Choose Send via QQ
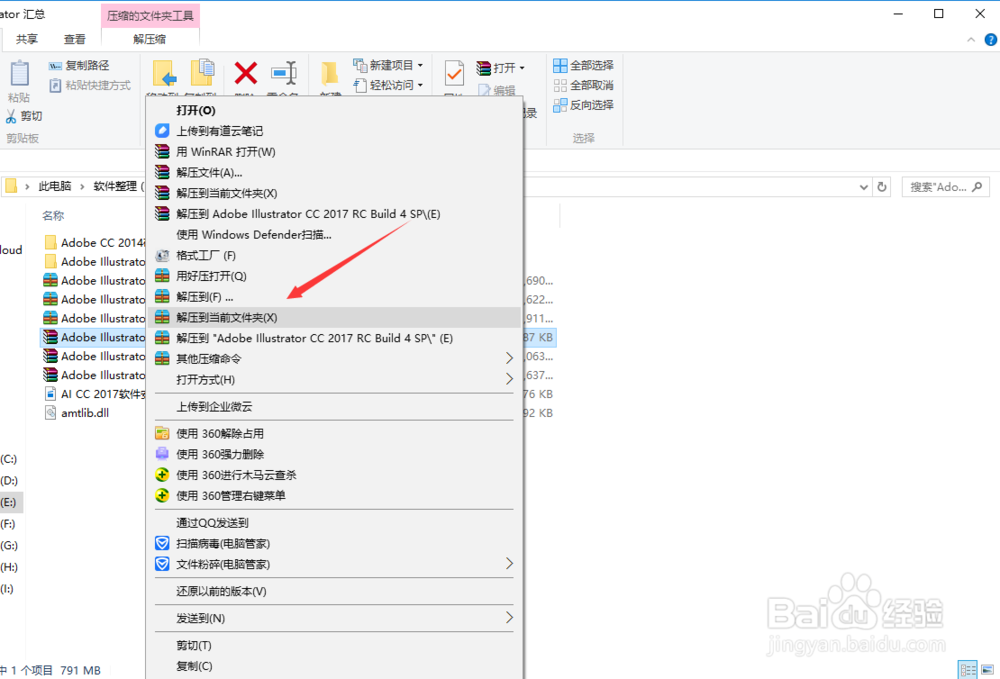This screenshot has width=1000, height=679. click(x=334, y=523)
